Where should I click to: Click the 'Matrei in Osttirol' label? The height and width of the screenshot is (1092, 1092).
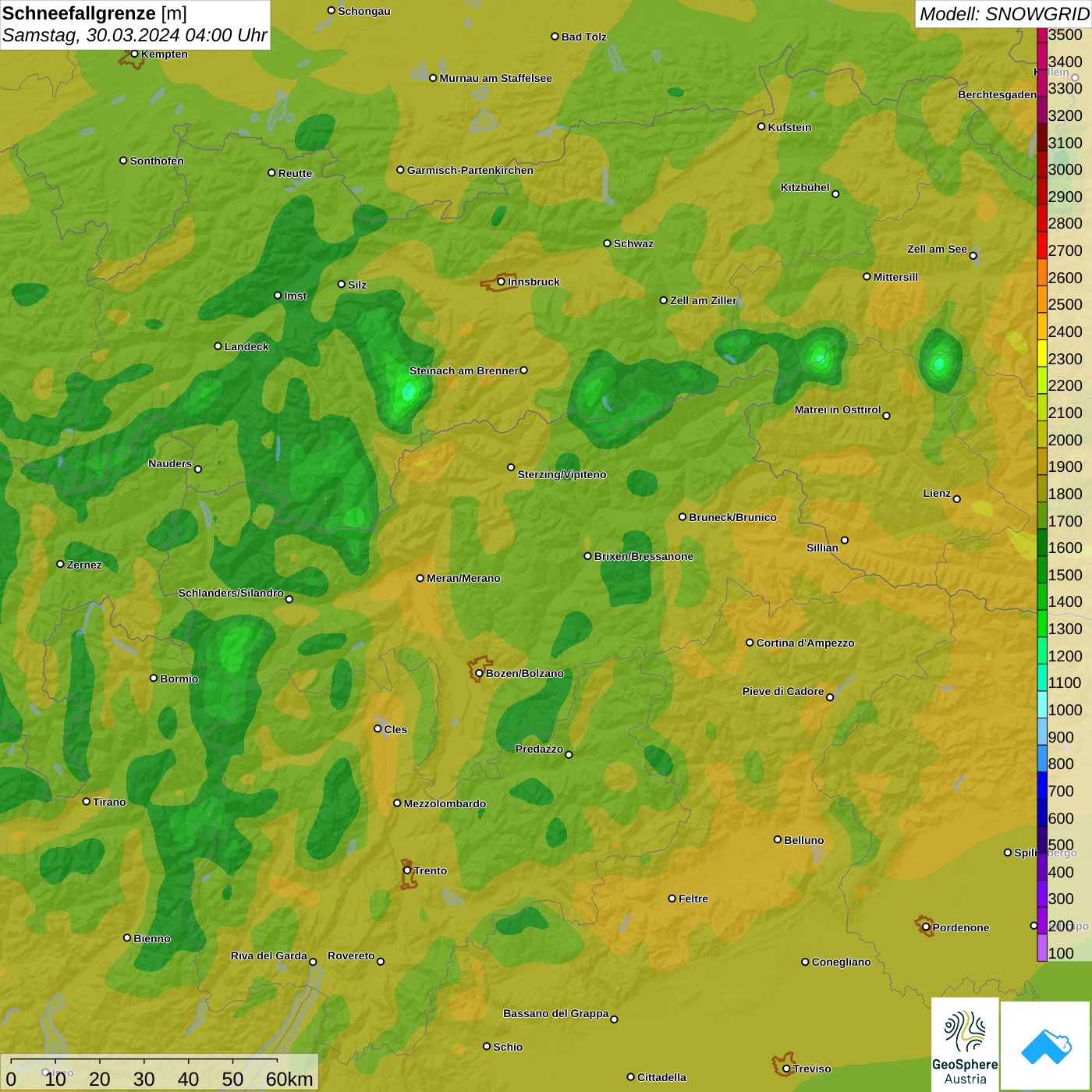pyautogui.click(x=838, y=409)
